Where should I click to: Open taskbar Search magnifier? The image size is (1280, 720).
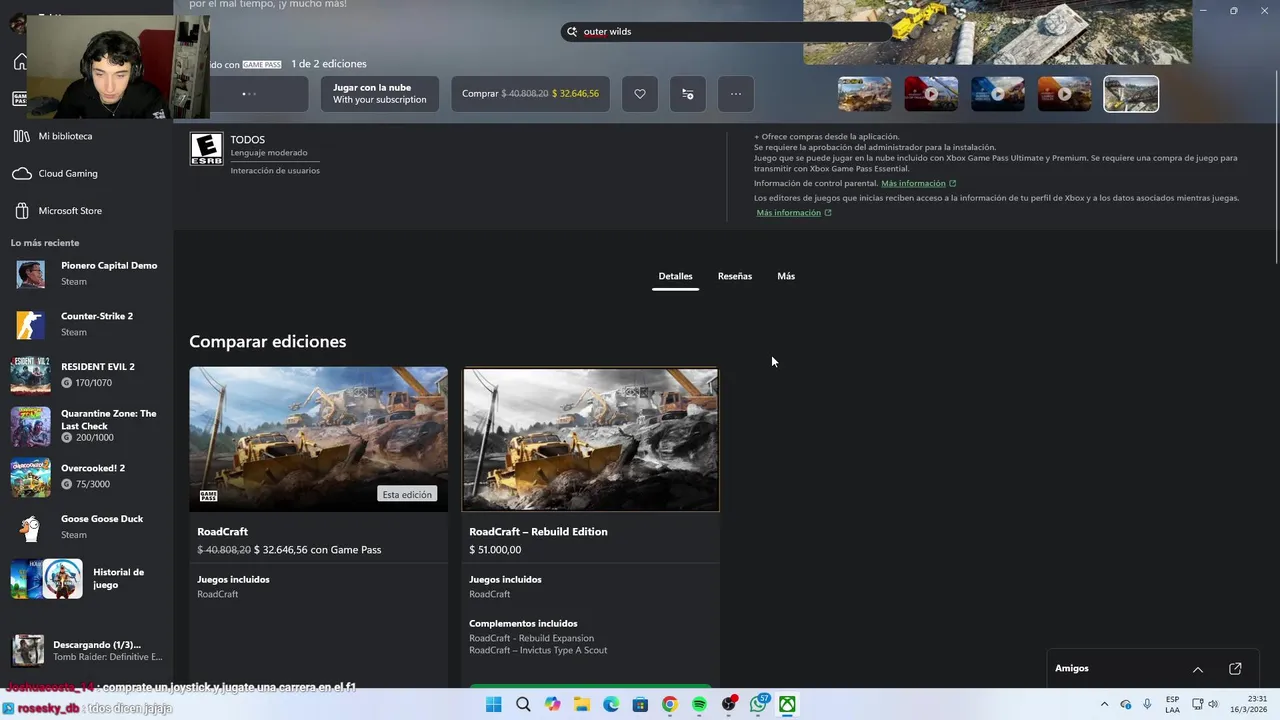[x=523, y=705]
